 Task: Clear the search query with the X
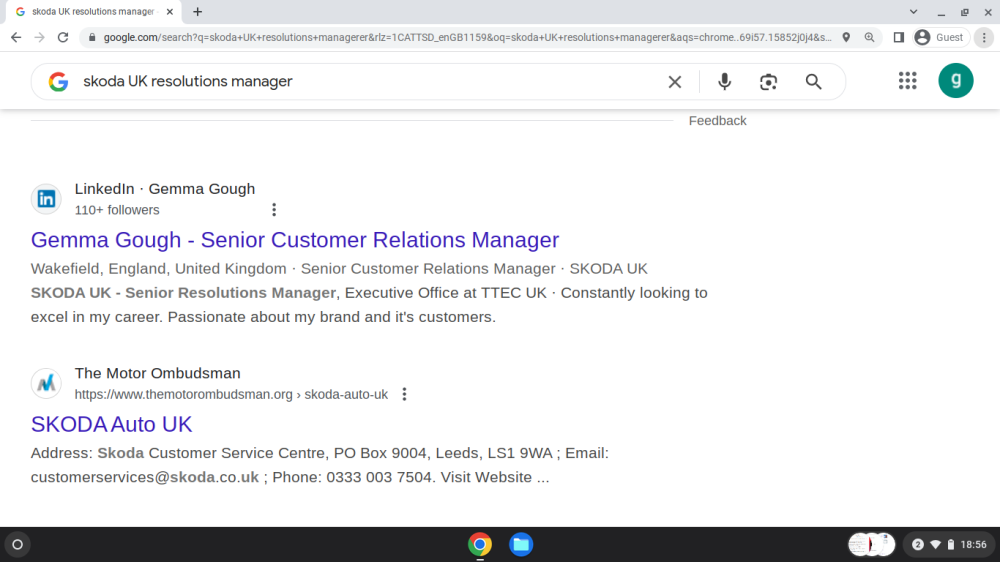[x=675, y=82]
